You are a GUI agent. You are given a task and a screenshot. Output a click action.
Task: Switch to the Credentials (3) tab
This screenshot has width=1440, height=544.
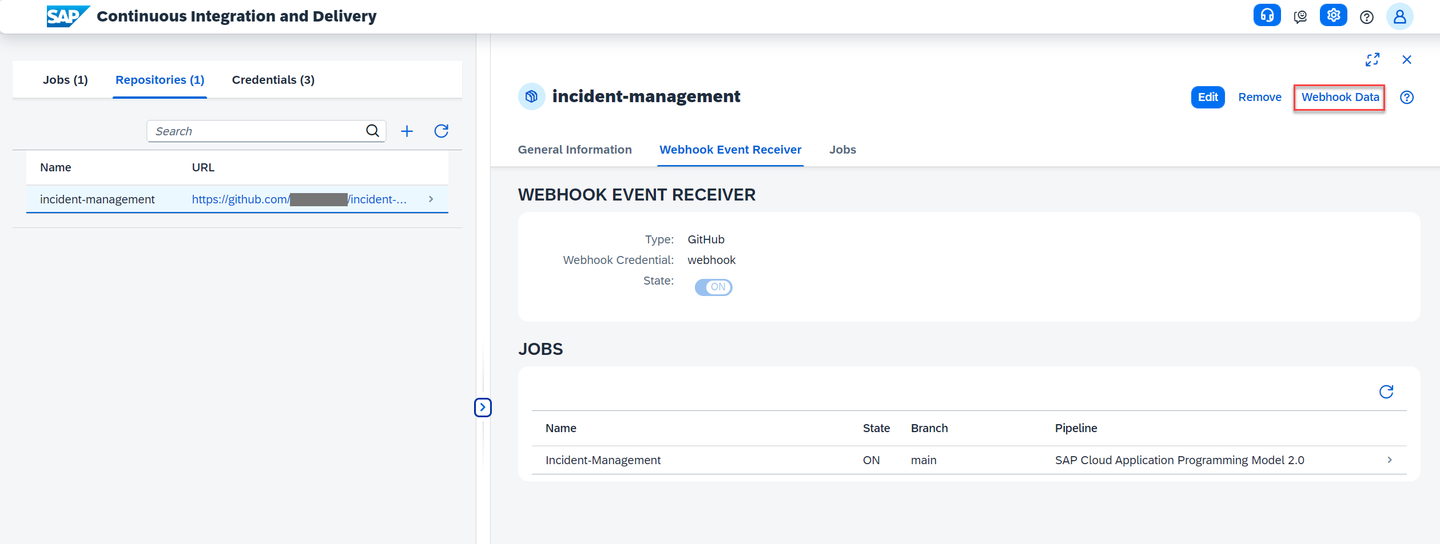click(x=273, y=80)
